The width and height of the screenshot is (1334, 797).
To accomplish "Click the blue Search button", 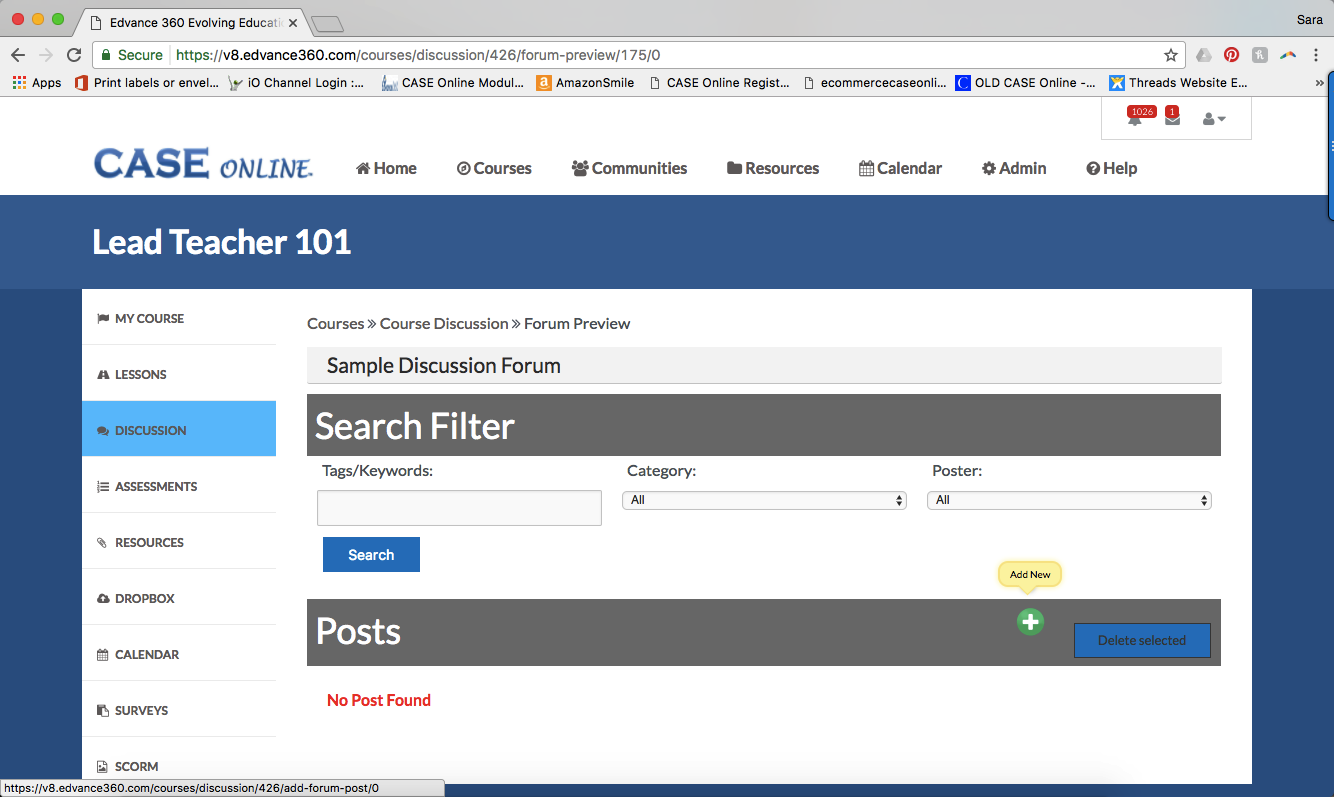I will pos(371,555).
